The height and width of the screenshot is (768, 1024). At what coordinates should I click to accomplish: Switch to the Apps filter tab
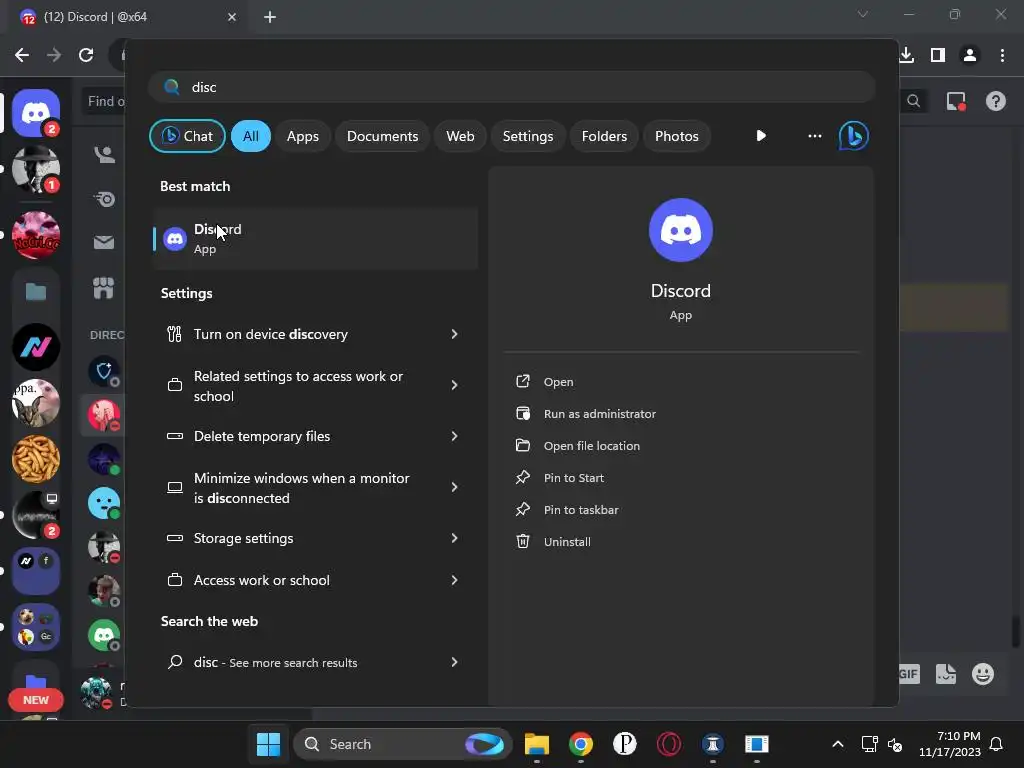point(302,136)
